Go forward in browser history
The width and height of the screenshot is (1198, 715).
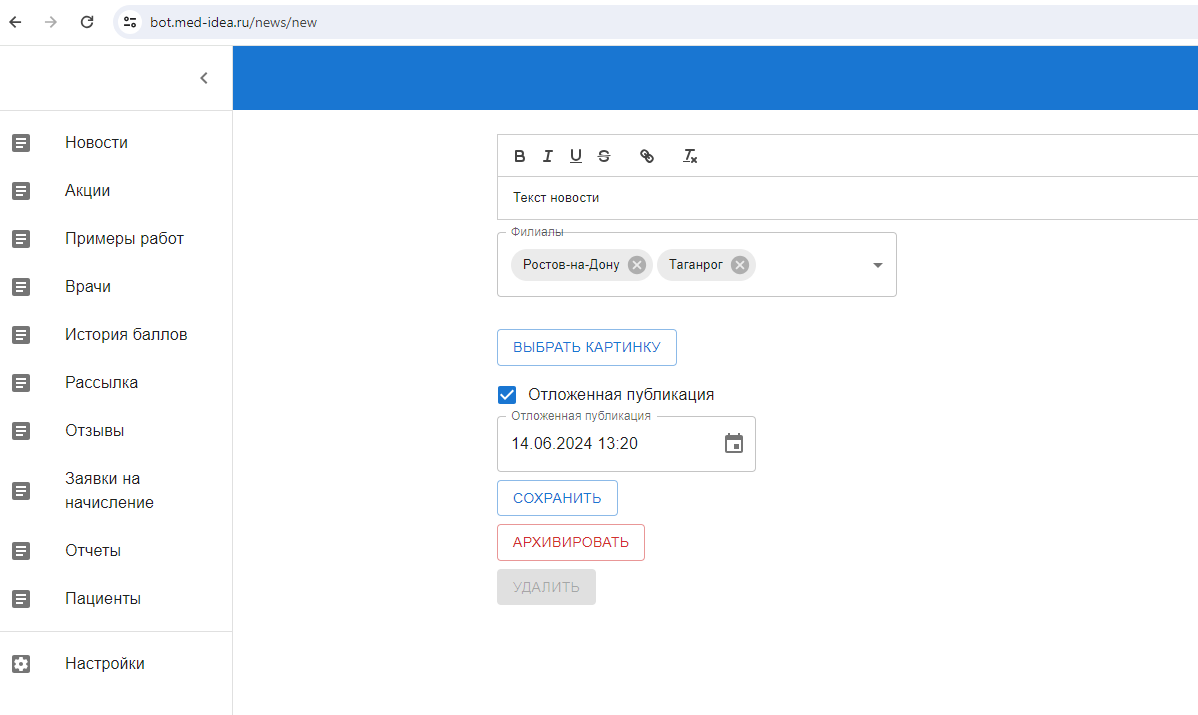tap(51, 22)
